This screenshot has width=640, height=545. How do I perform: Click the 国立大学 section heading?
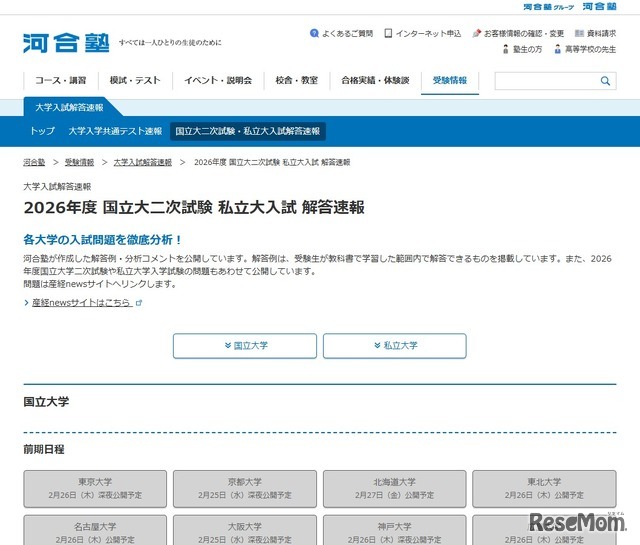46,402
